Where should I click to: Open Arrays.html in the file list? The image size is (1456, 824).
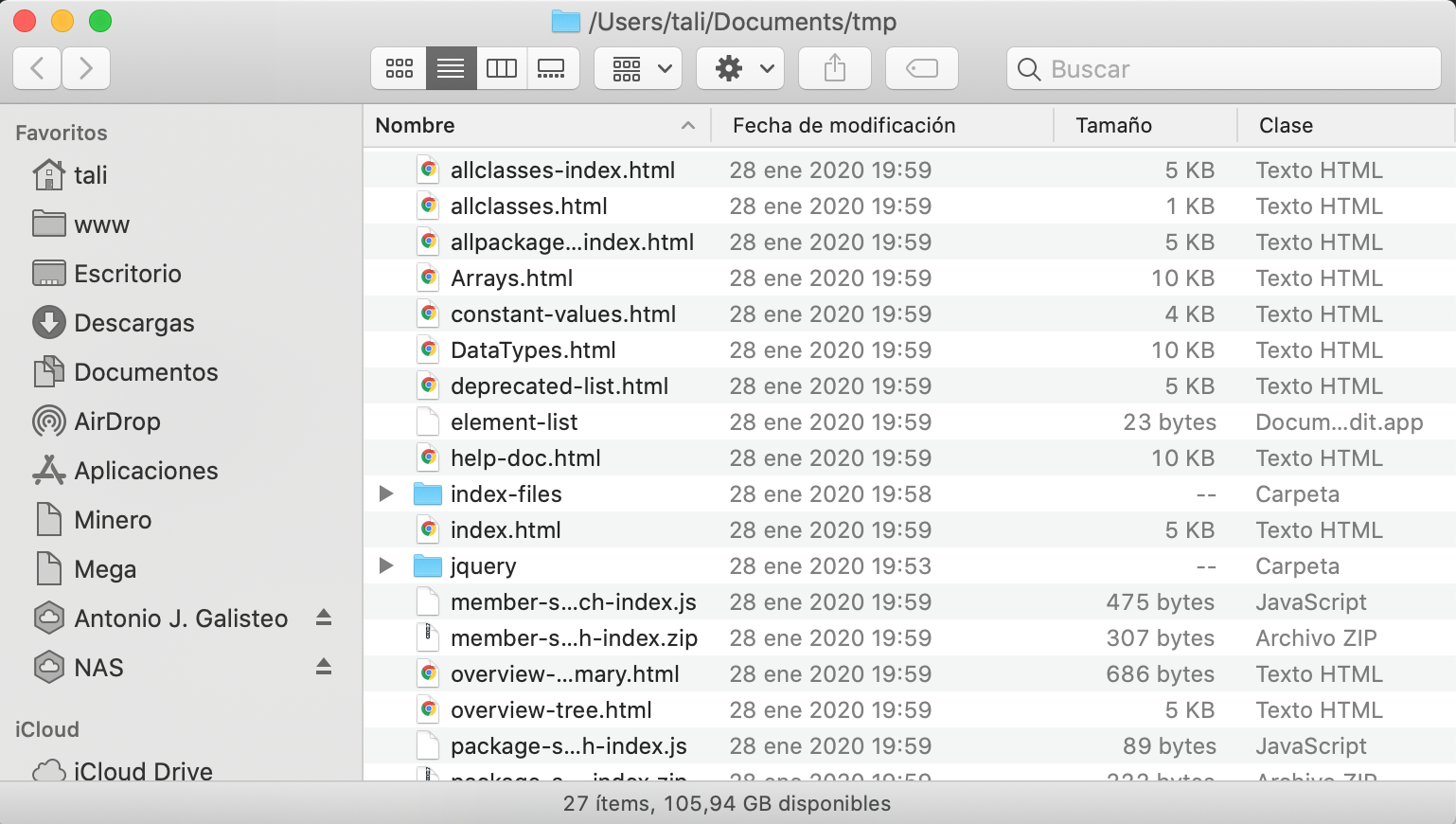tap(511, 278)
